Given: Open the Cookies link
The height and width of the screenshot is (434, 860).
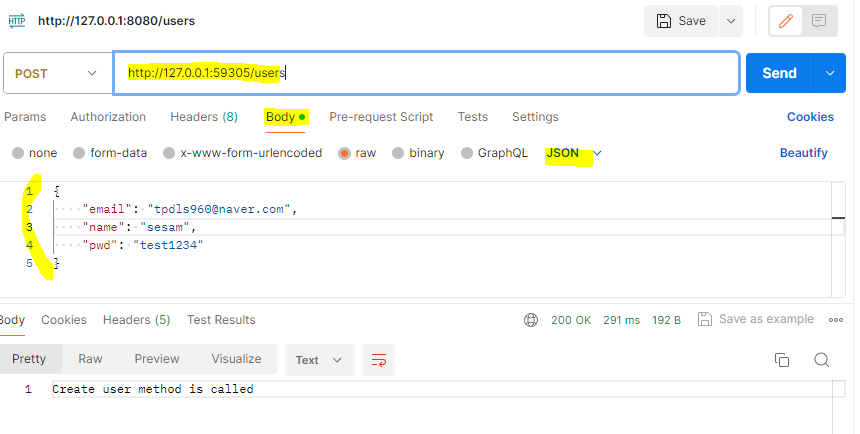Looking at the screenshot, I should tap(810, 117).
